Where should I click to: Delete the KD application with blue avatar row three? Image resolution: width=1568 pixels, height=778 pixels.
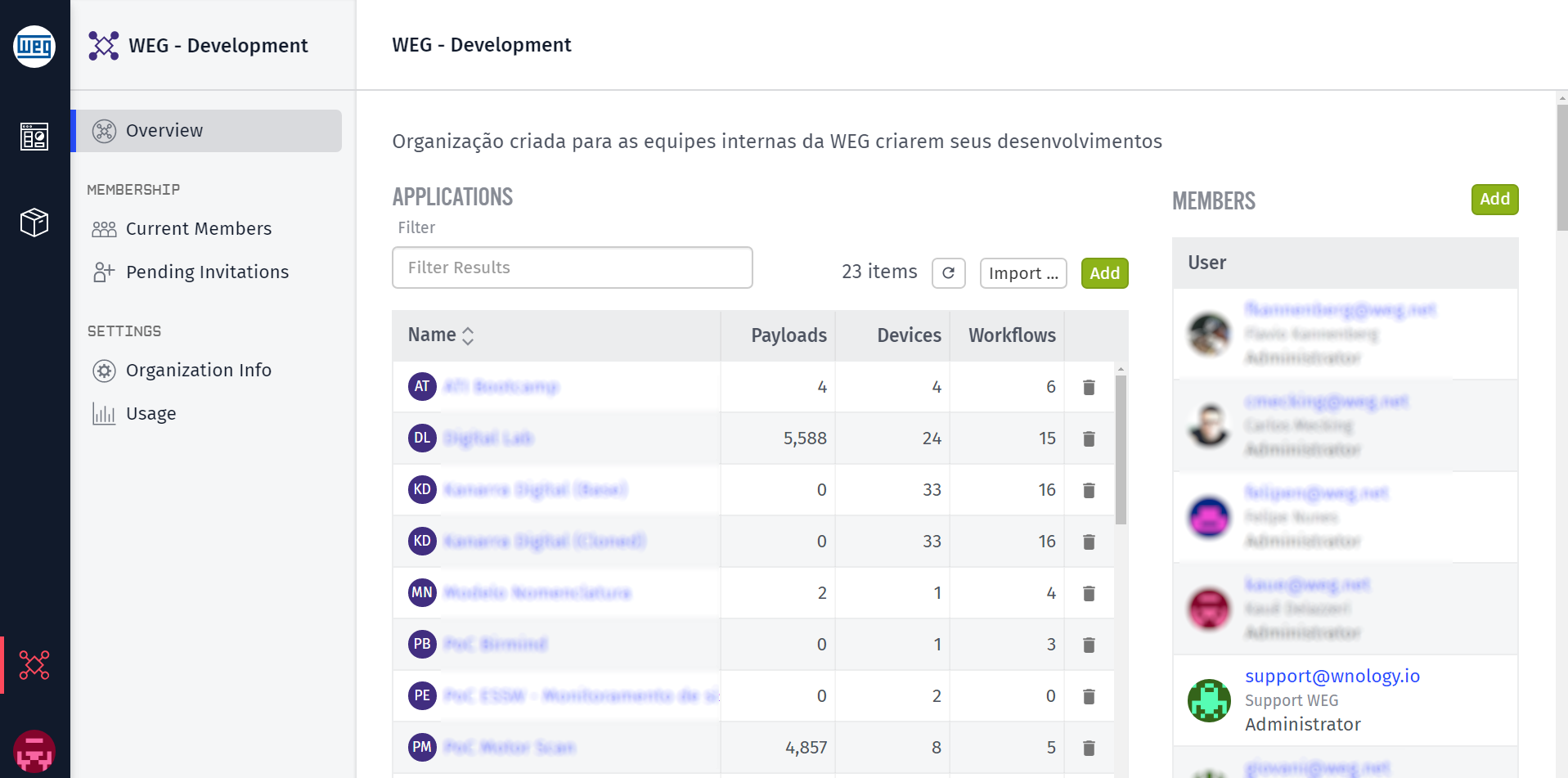1089,490
